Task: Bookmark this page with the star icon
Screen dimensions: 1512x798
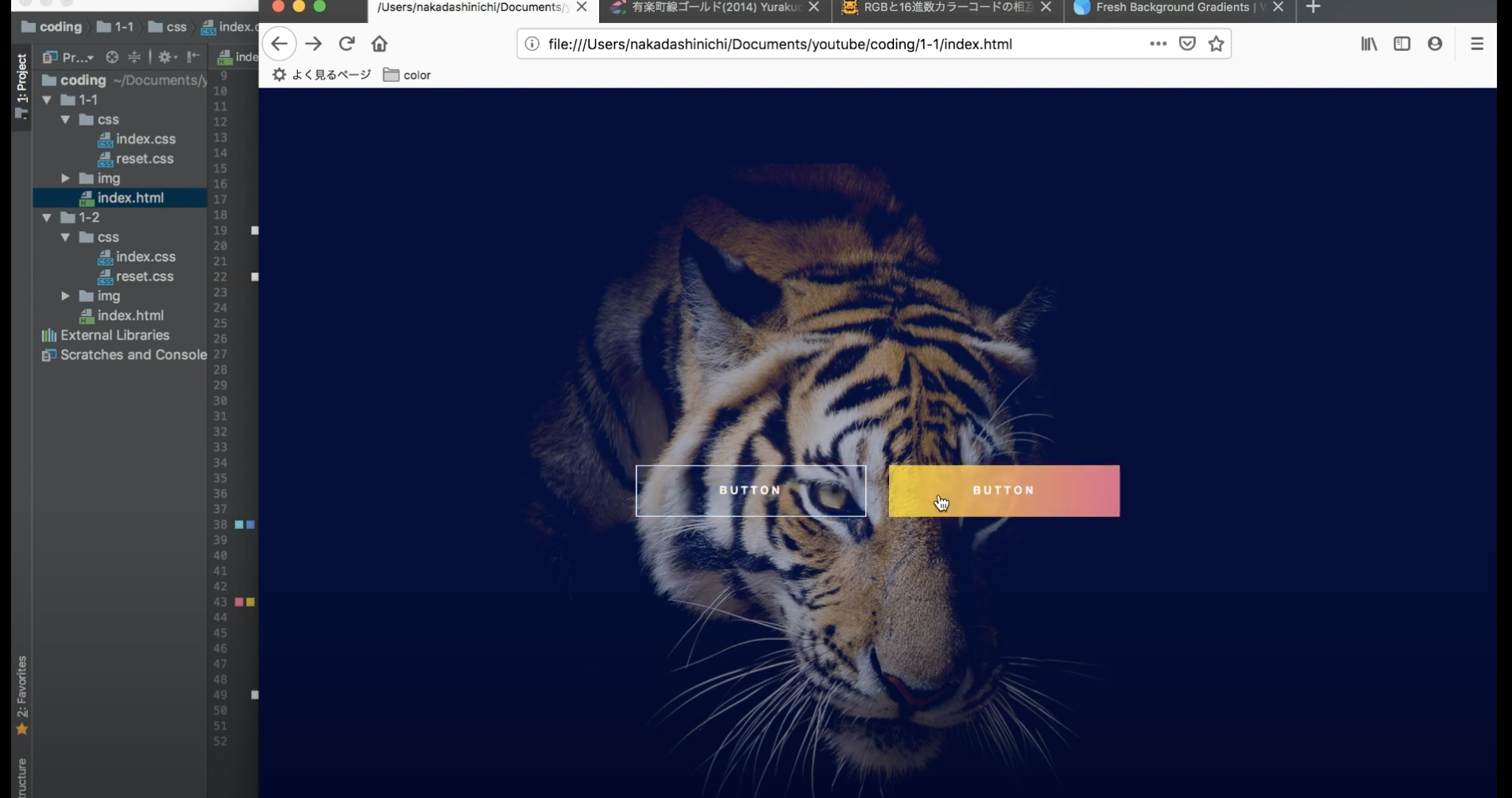Action: (x=1216, y=44)
